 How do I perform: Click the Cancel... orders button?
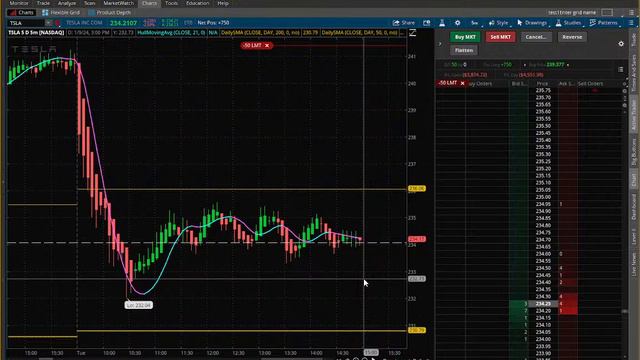click(536, 37)
